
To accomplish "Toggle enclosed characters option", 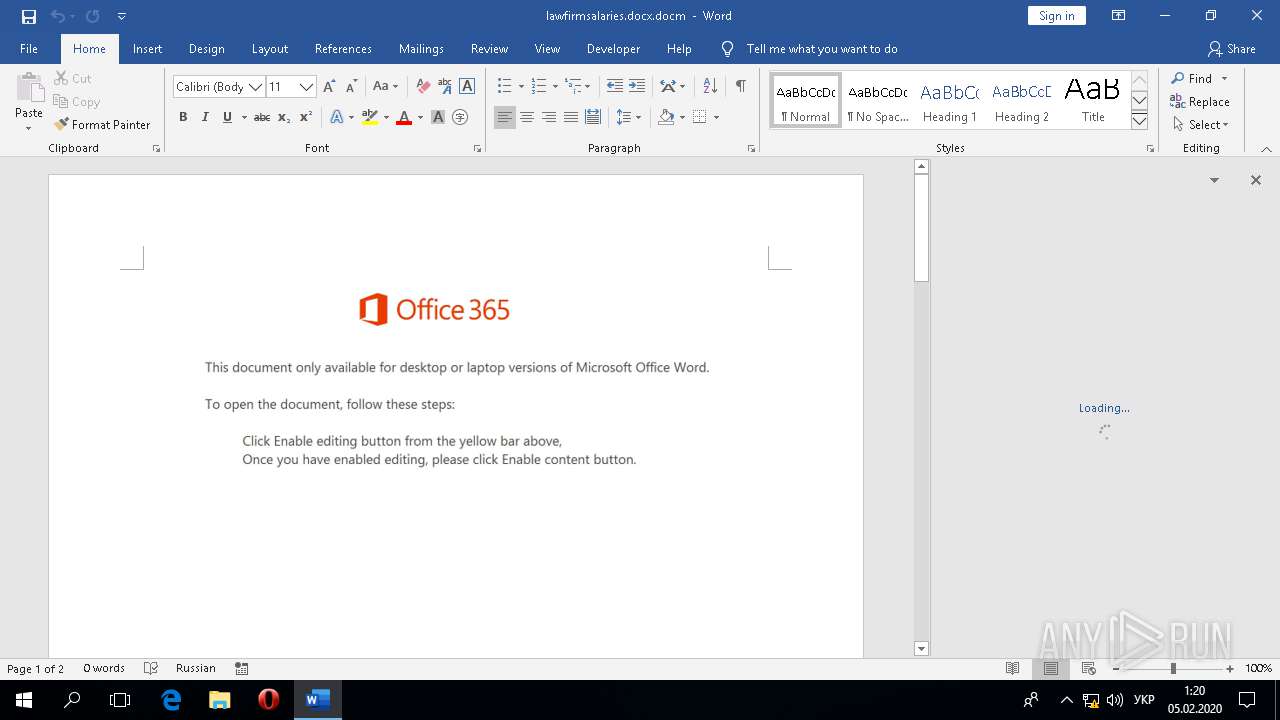I will point(460,117).
